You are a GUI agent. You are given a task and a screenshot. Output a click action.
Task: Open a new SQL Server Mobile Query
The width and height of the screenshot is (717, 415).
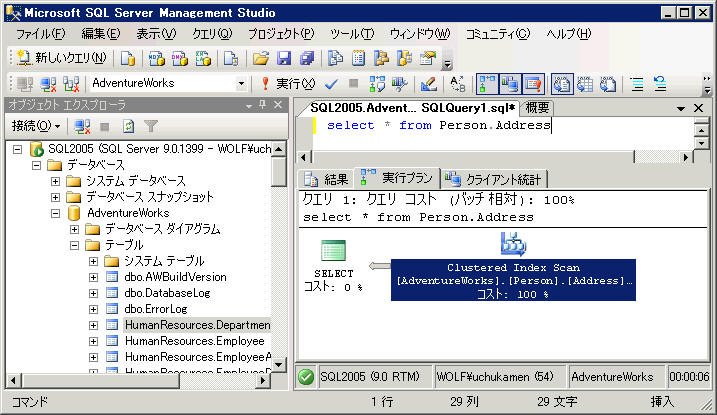(230, 58)
